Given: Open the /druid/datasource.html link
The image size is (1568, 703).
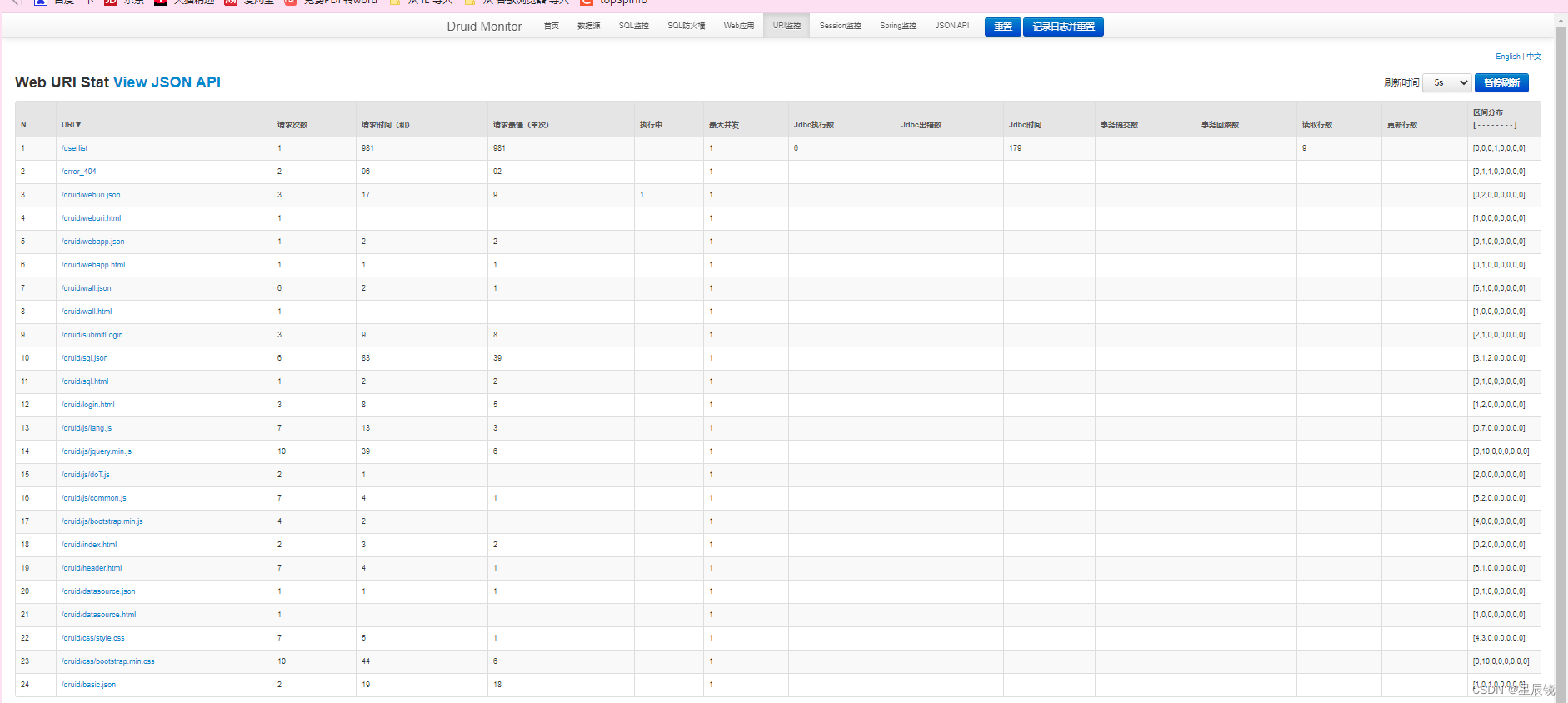Looking at the screenshot, I should [98, 615].
